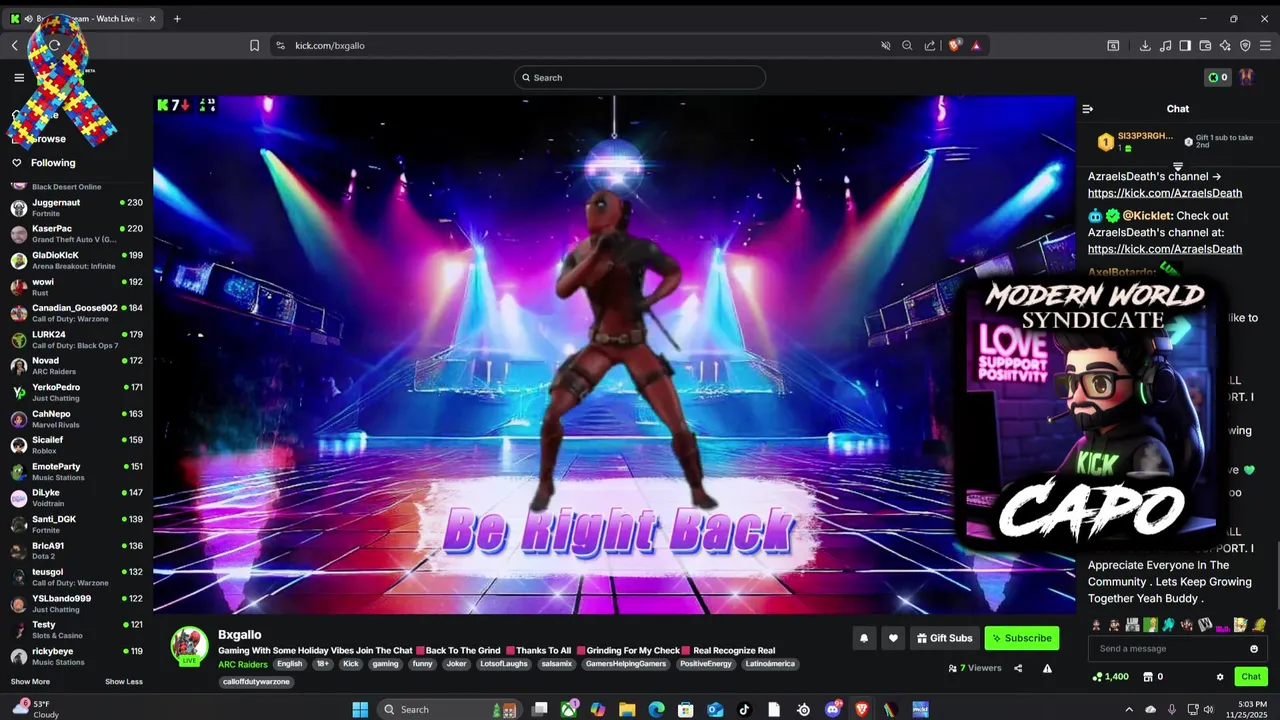This screenshot has width=1280, height=720.
Task: Open the browser downloads icon
Action: point(1145,45)
